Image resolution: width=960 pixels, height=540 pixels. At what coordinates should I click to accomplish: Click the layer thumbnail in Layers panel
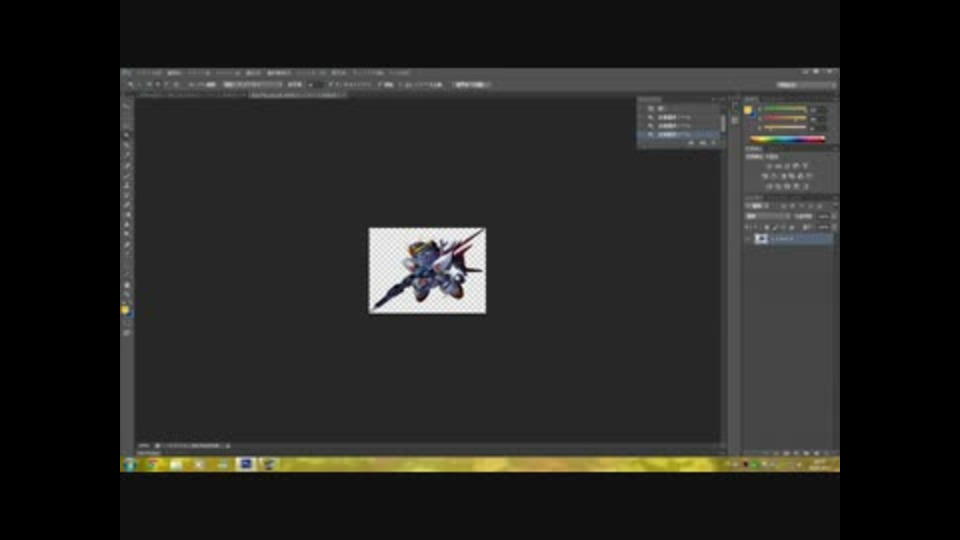point(761,239)
